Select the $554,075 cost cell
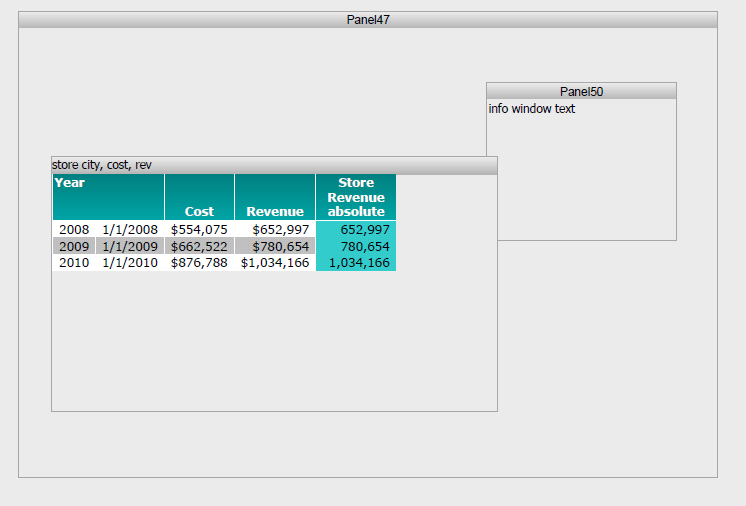Screen dimensions: 746x506 point(199,229)
